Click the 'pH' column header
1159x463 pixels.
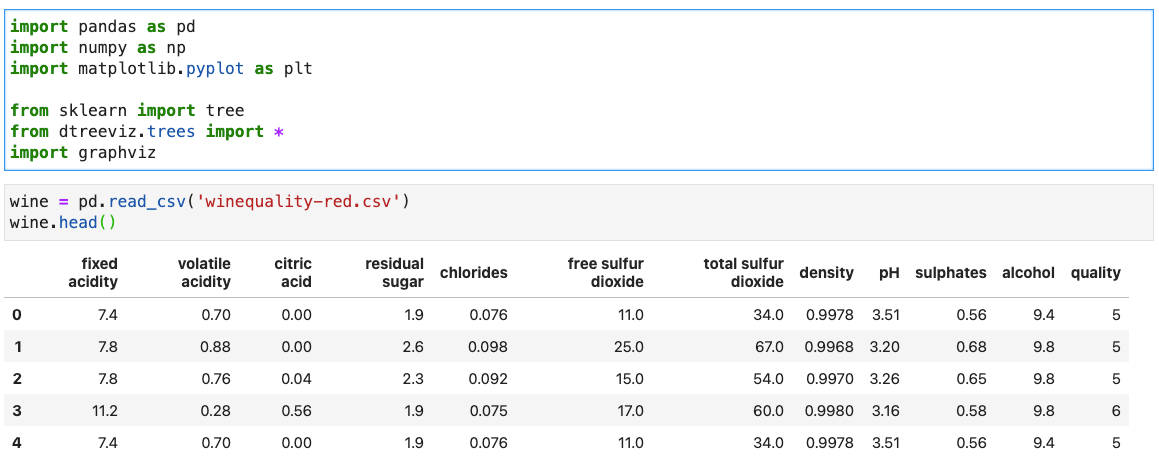pyautogui.click(x=889, y=273)
